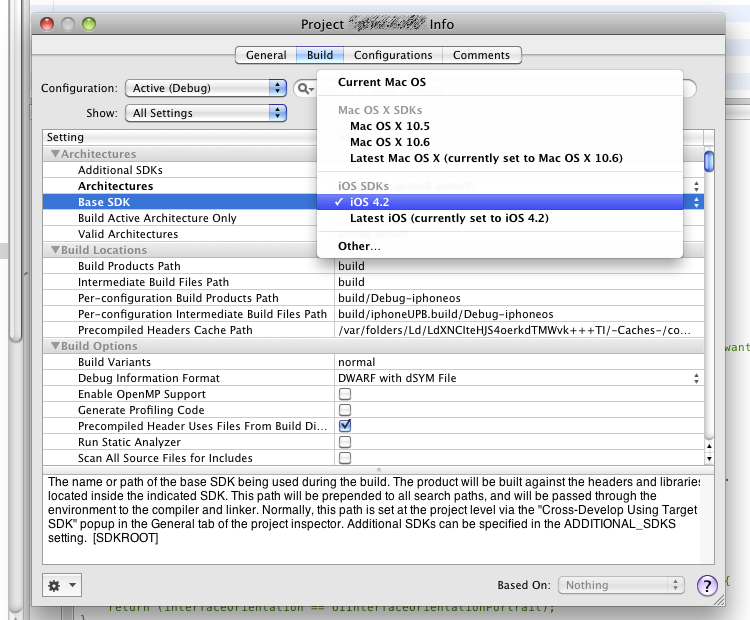The height and width of the screenshot is (620, 750).
Task: Check Generate Profiling Code
Action: (345, 410)
